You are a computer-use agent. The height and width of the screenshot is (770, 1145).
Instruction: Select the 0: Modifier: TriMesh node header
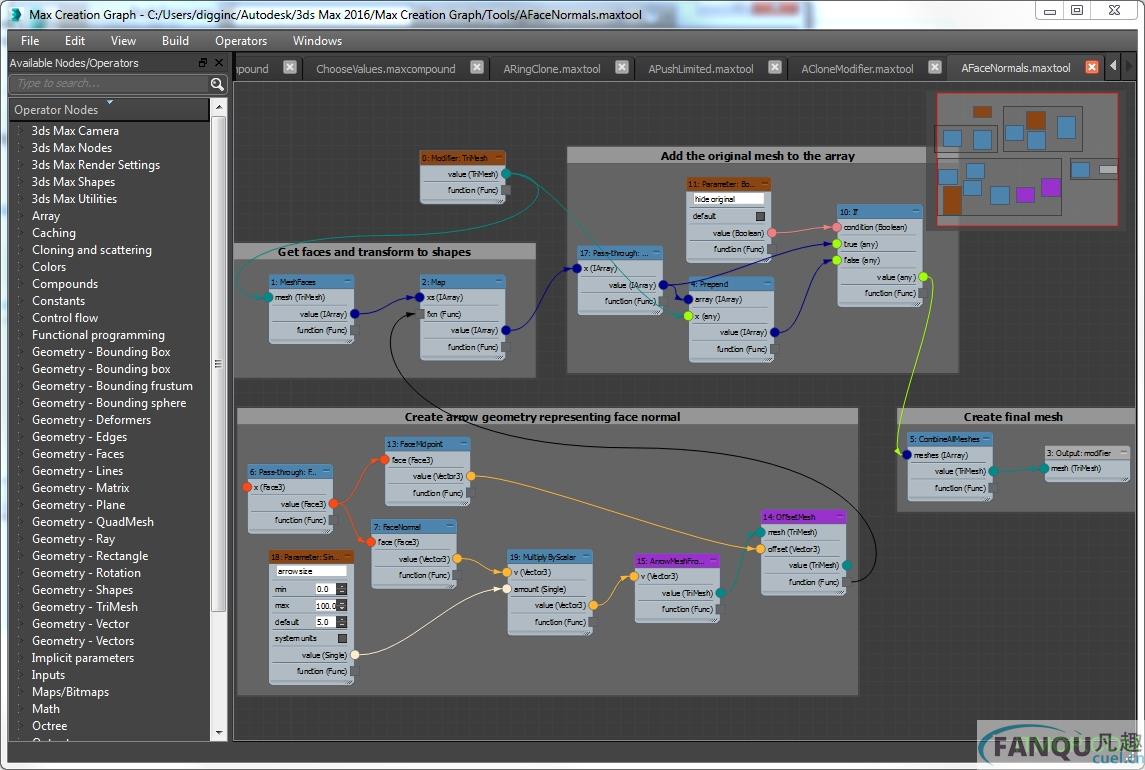tap(463, 158)
